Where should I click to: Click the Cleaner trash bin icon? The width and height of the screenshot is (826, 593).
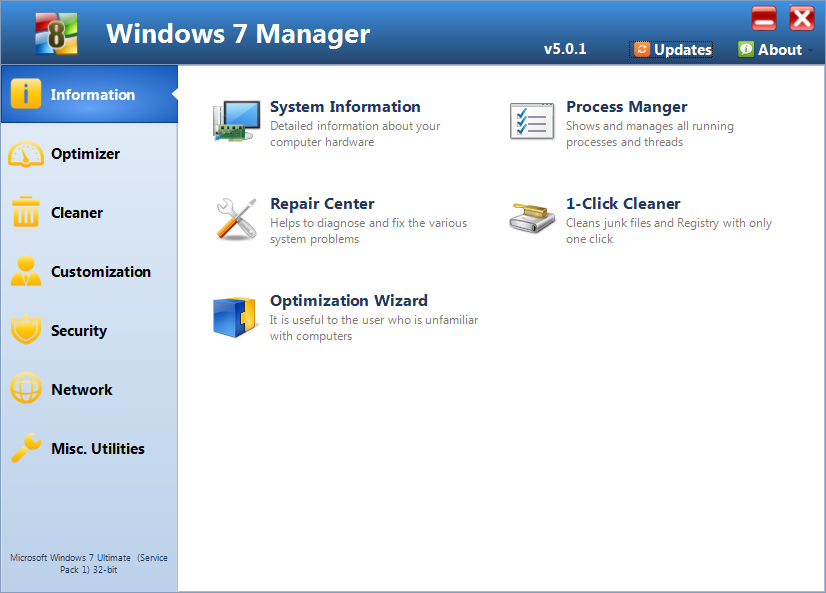click(26, 212)
